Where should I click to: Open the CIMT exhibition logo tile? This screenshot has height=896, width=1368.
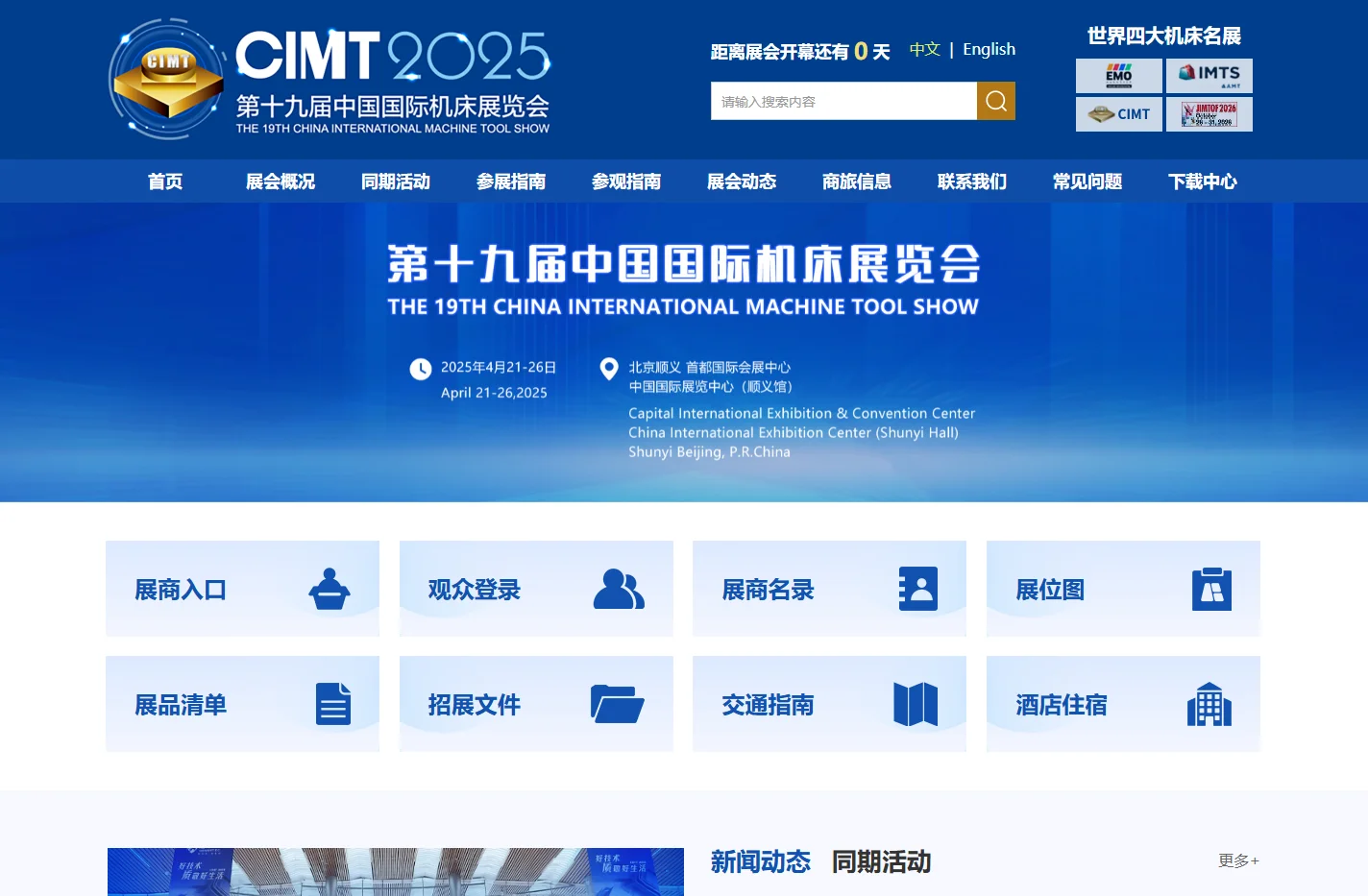coord(1119,114)
